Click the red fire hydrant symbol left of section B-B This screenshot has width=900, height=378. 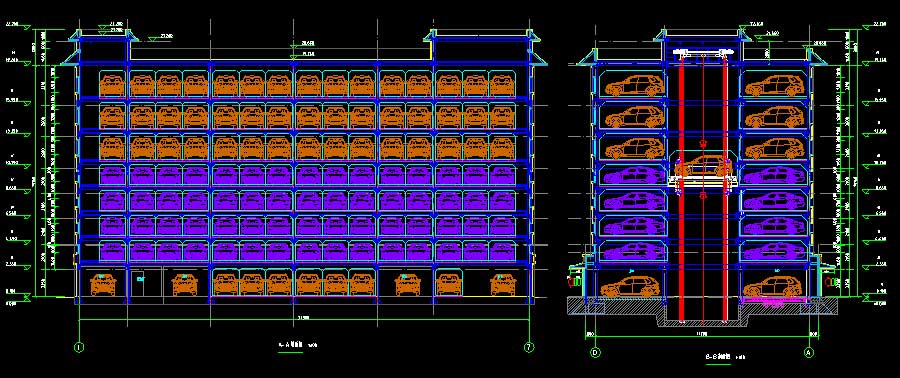(x=572, y=282)
